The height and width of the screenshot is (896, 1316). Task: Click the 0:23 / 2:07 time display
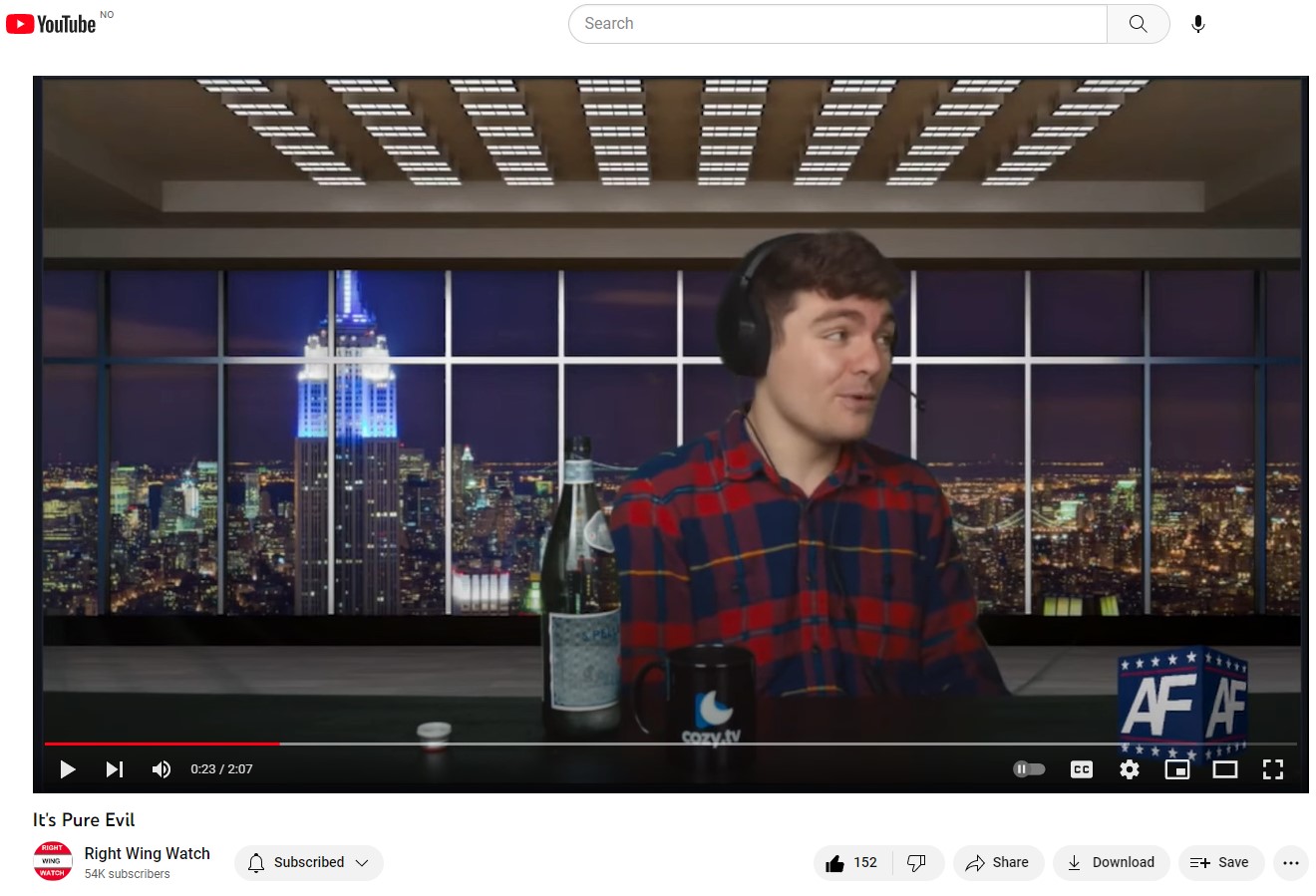click(221, 769)
